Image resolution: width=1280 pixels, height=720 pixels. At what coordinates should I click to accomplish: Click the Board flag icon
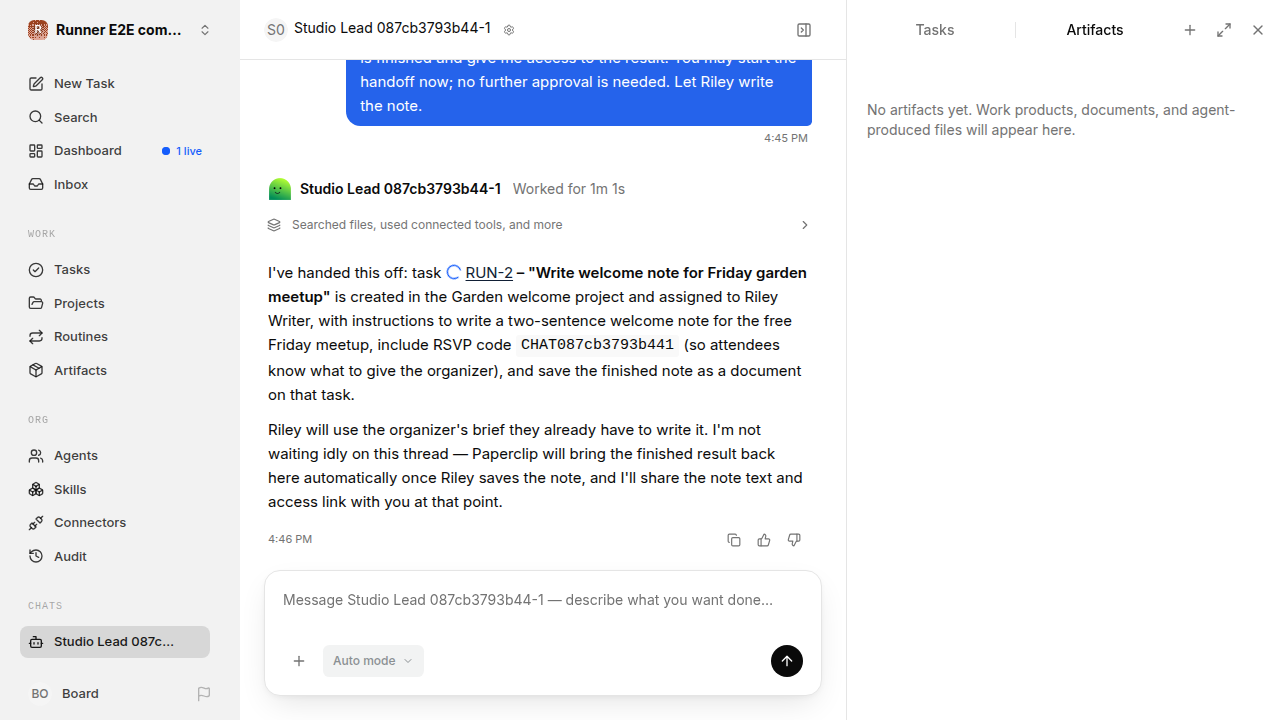pos(204,694)
